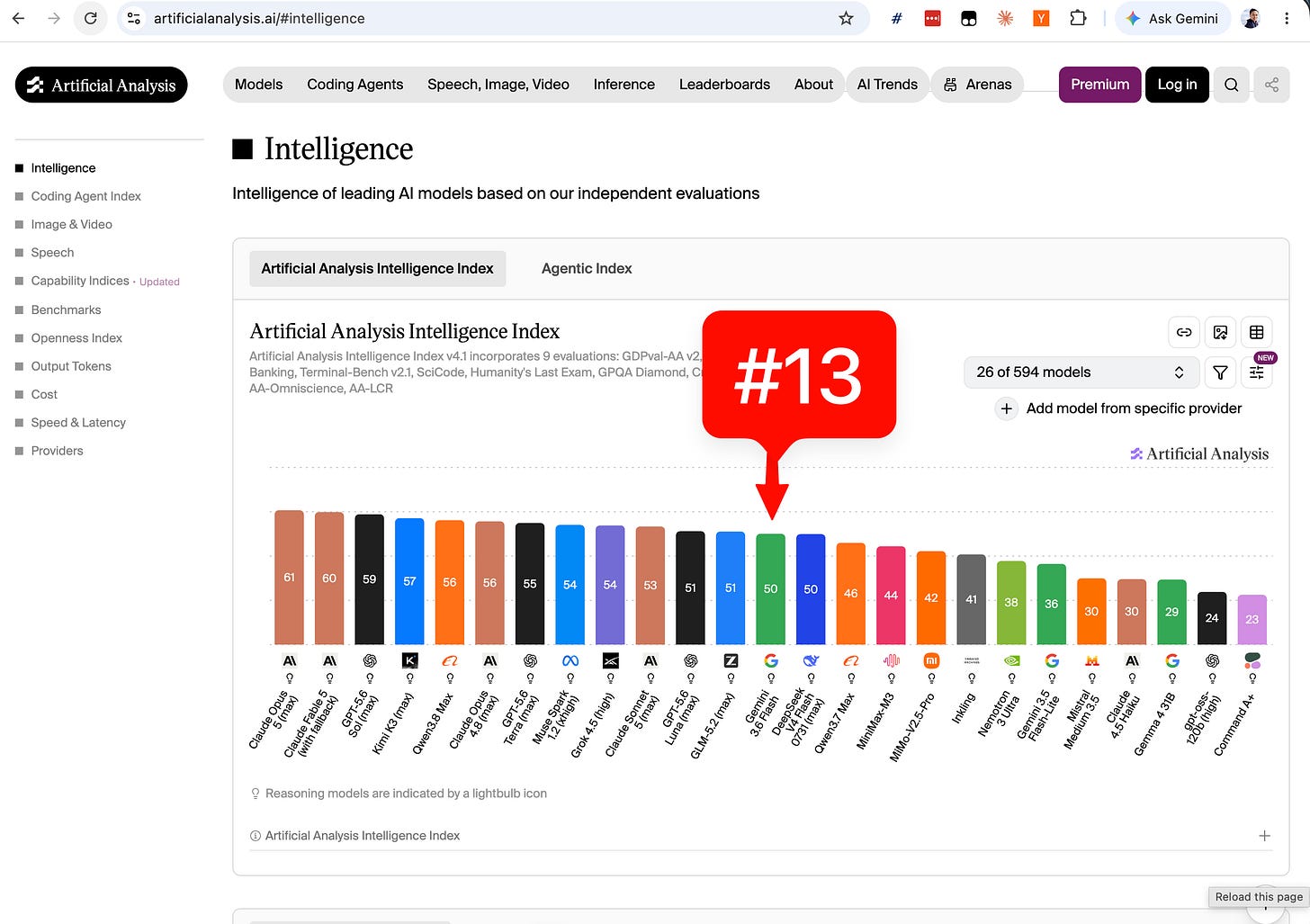
Task: Open the '26 of 594 models' dropdown
Action: click(x=1081, y=372)
